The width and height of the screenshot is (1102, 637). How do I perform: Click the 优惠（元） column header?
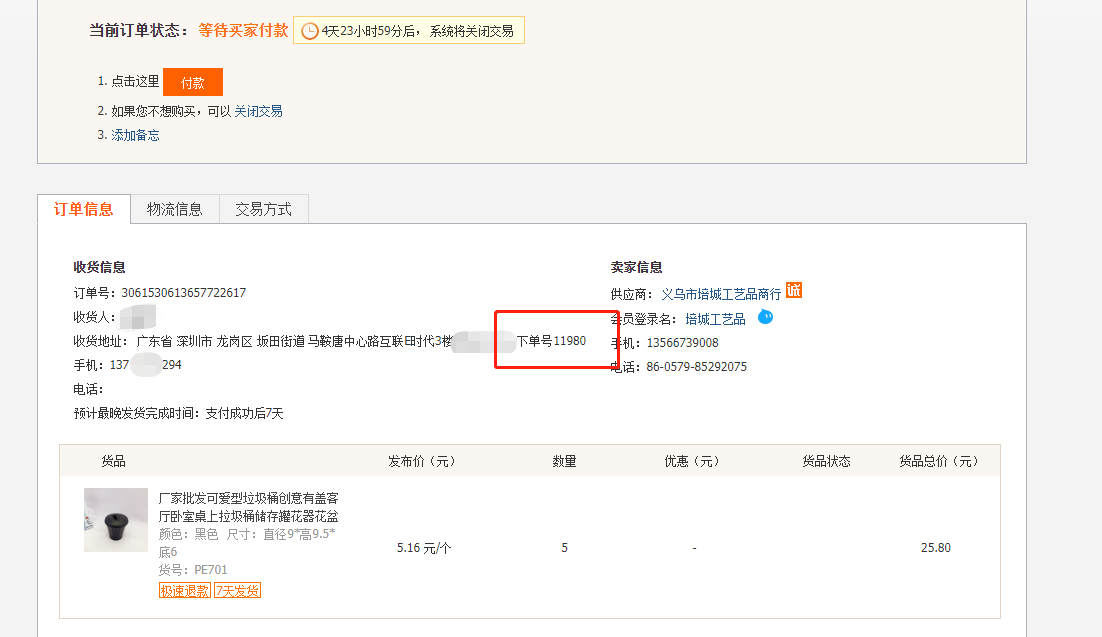click(692, 461)
